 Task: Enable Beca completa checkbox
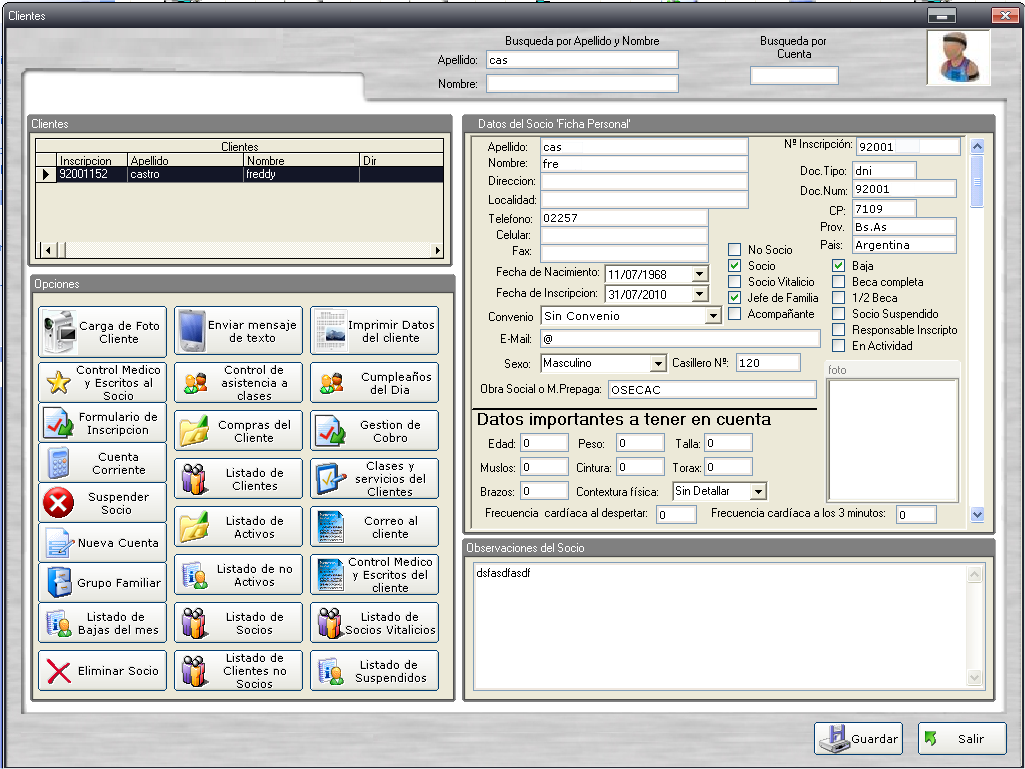point(839,282)
